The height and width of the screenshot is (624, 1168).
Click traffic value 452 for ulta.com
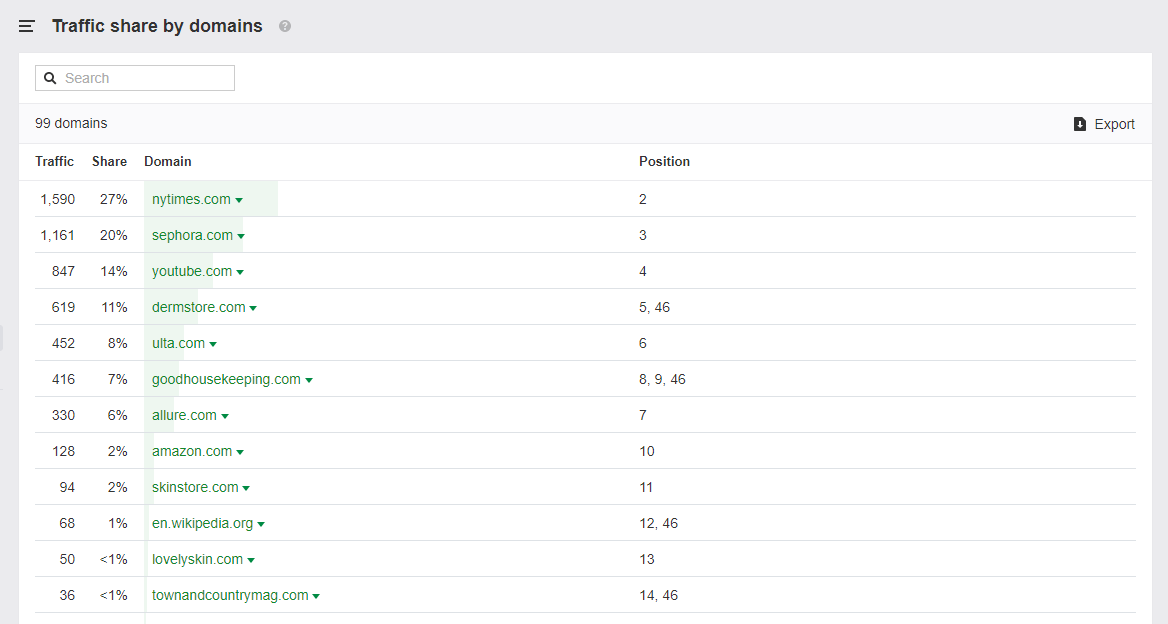pyautogui.click(x=63, y=343)
